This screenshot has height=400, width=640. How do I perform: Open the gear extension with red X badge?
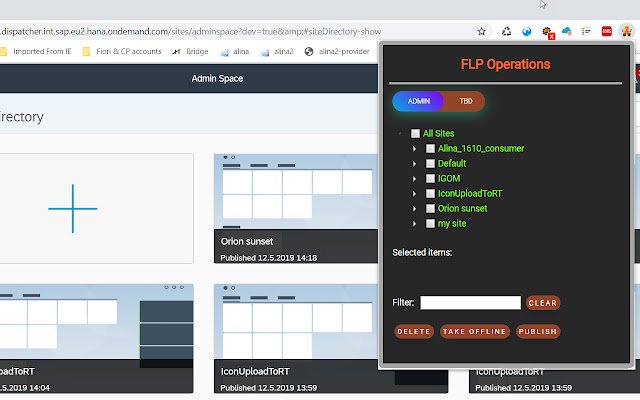(547, 32)
